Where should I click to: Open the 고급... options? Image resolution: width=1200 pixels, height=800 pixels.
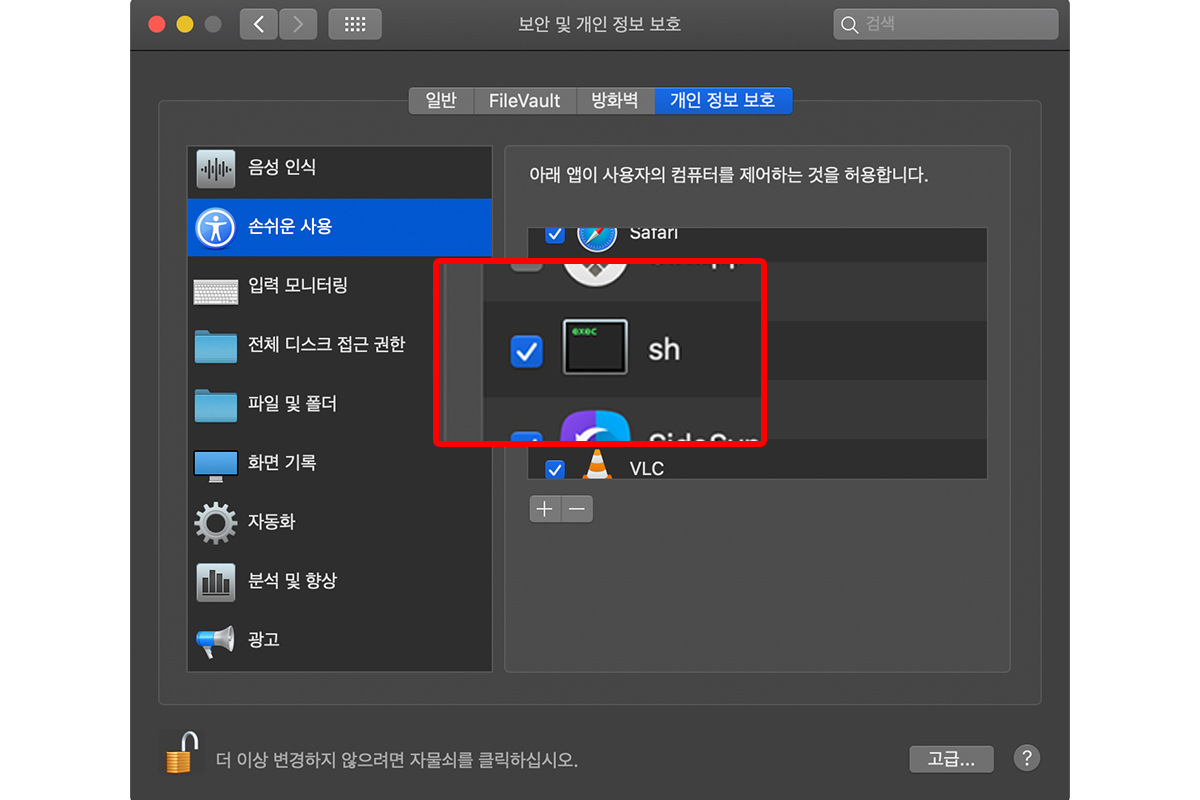click(951, 759)
